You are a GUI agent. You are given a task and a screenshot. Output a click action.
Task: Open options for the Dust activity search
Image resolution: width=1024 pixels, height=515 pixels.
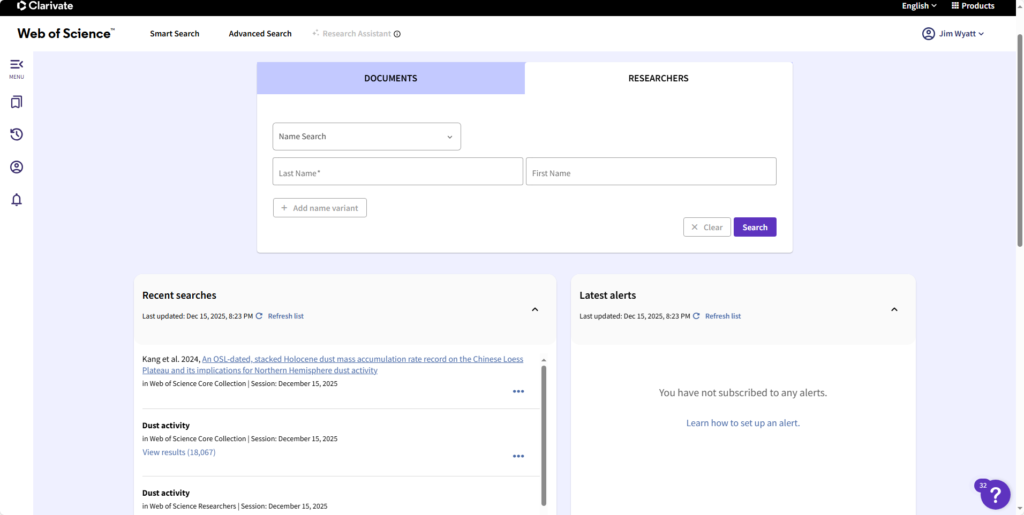(x=518, y=456)
